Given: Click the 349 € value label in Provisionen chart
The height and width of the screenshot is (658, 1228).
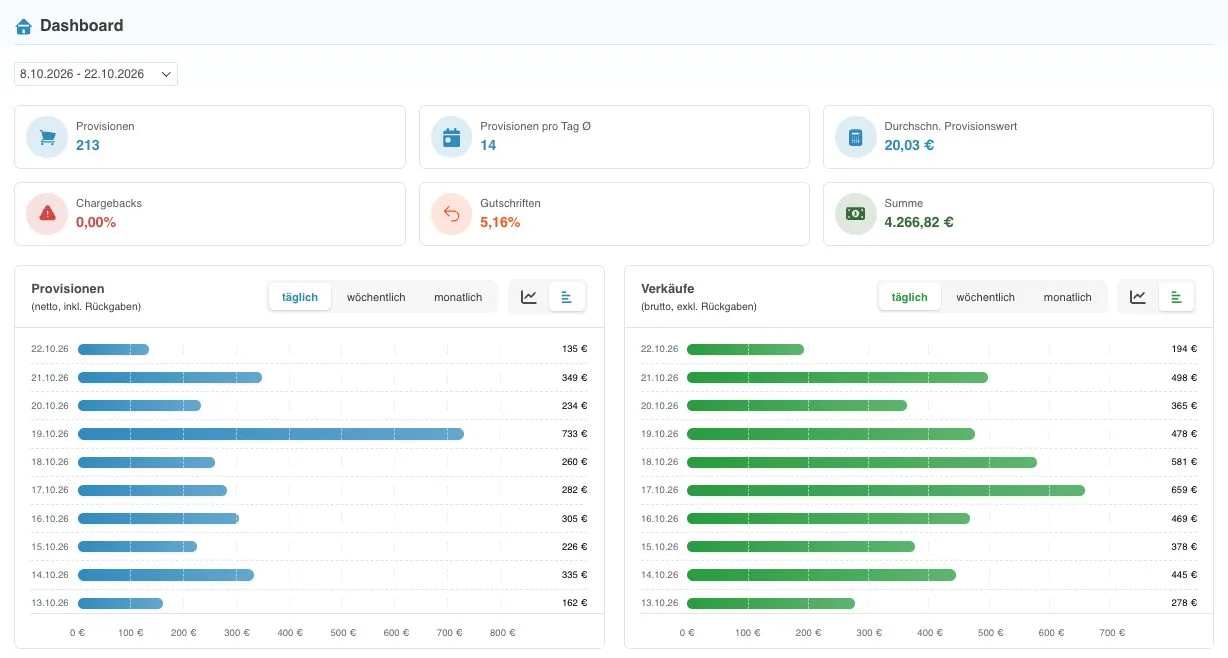Looking at the screenshot, I should click(x=575, y=377).
